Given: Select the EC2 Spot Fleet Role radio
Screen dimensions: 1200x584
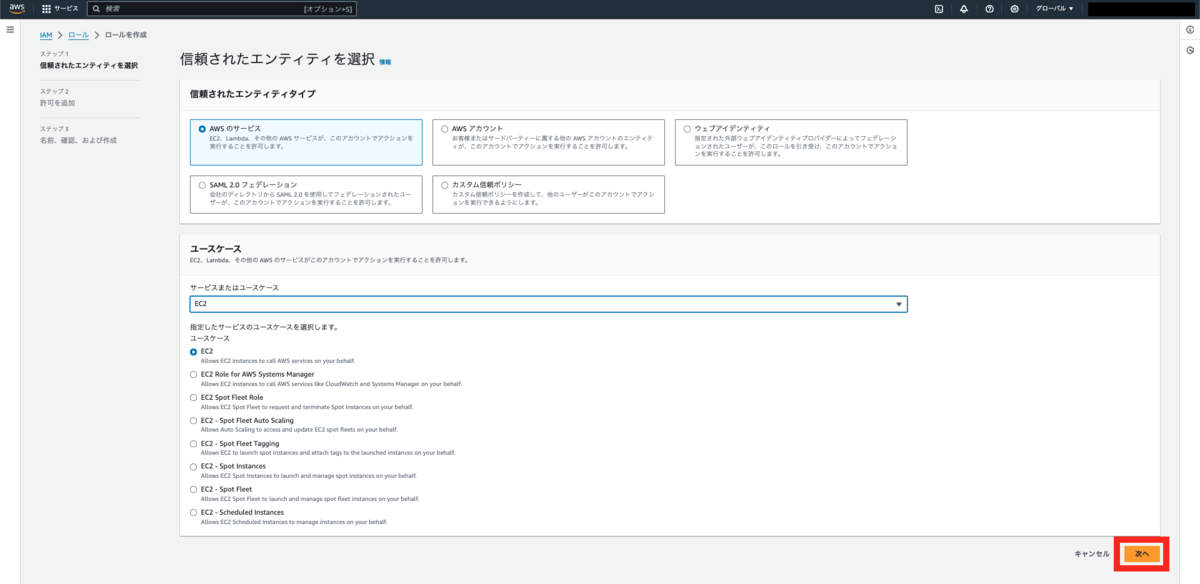Looking at the screenshot, I should coord(194,398).
